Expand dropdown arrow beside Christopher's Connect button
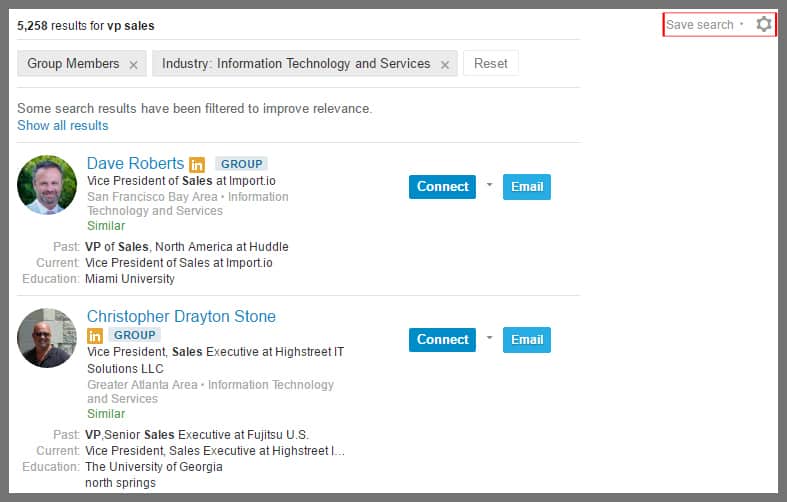The height and width of the screenshot is (502, 787). click(489, 338)
